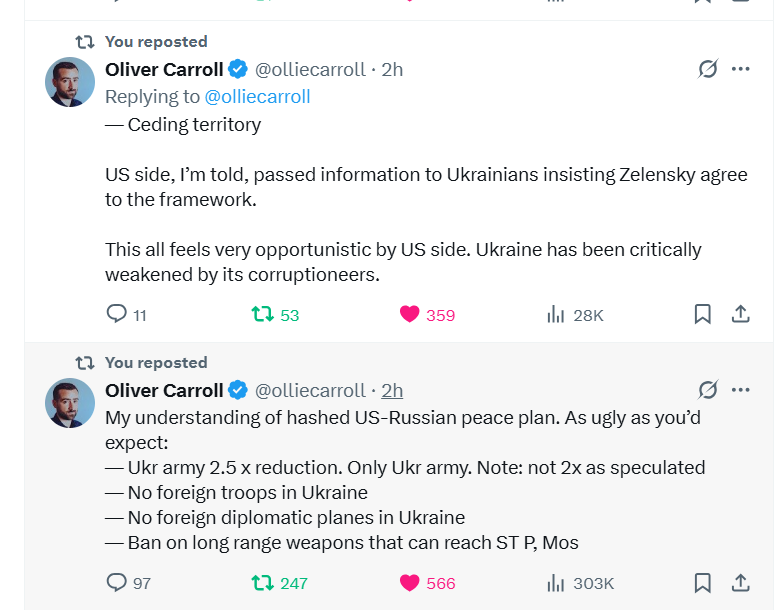Open more options on peace plan post

pos(741,390)
